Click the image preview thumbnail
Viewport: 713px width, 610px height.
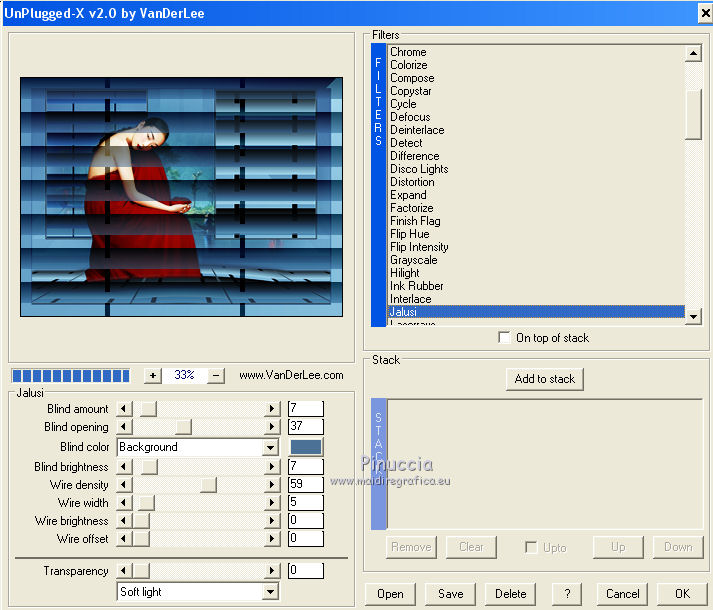click(181, 197)
